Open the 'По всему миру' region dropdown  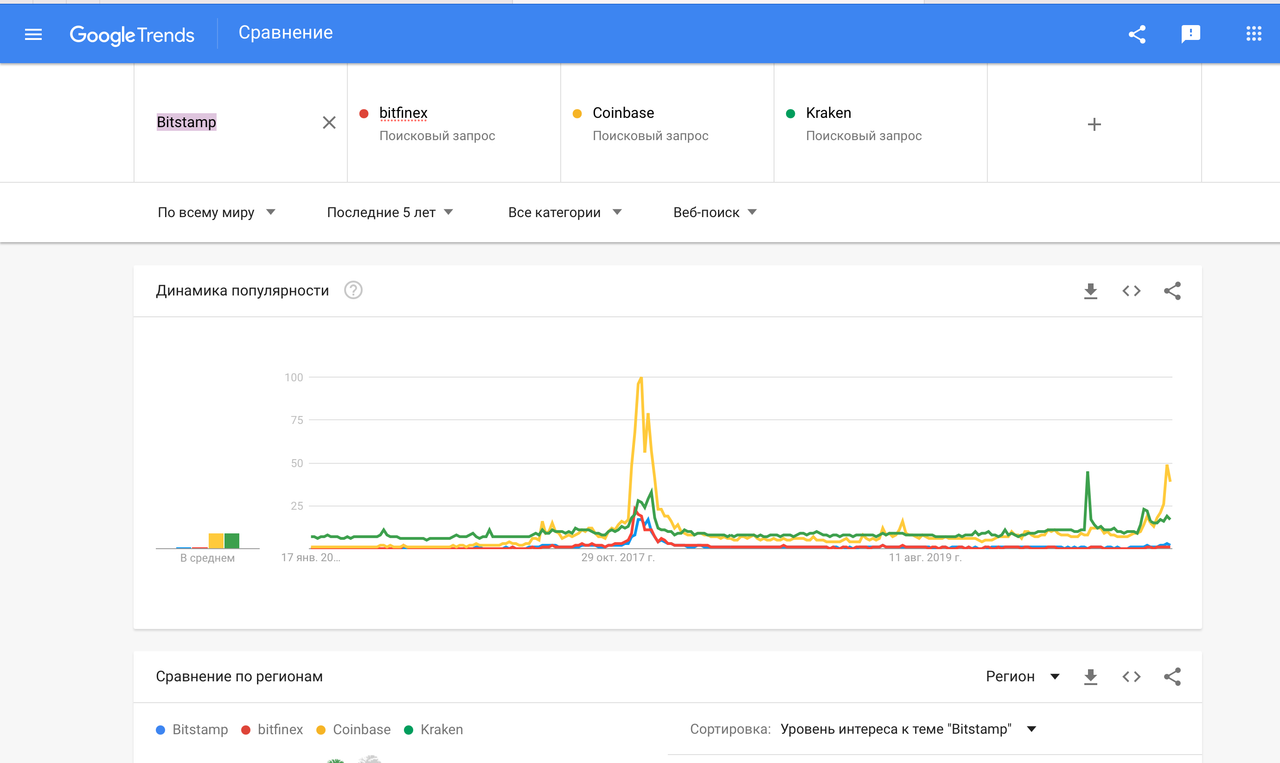tap(217, 212)
